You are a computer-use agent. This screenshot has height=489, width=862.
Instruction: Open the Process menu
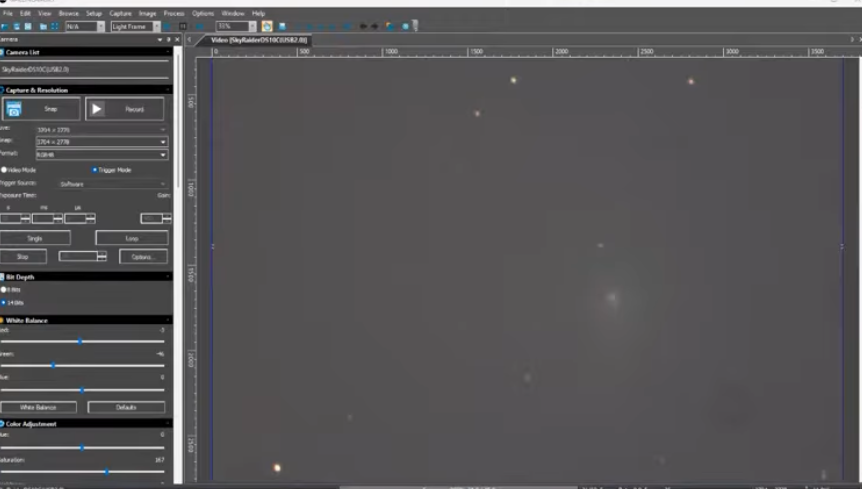point(174,13)
